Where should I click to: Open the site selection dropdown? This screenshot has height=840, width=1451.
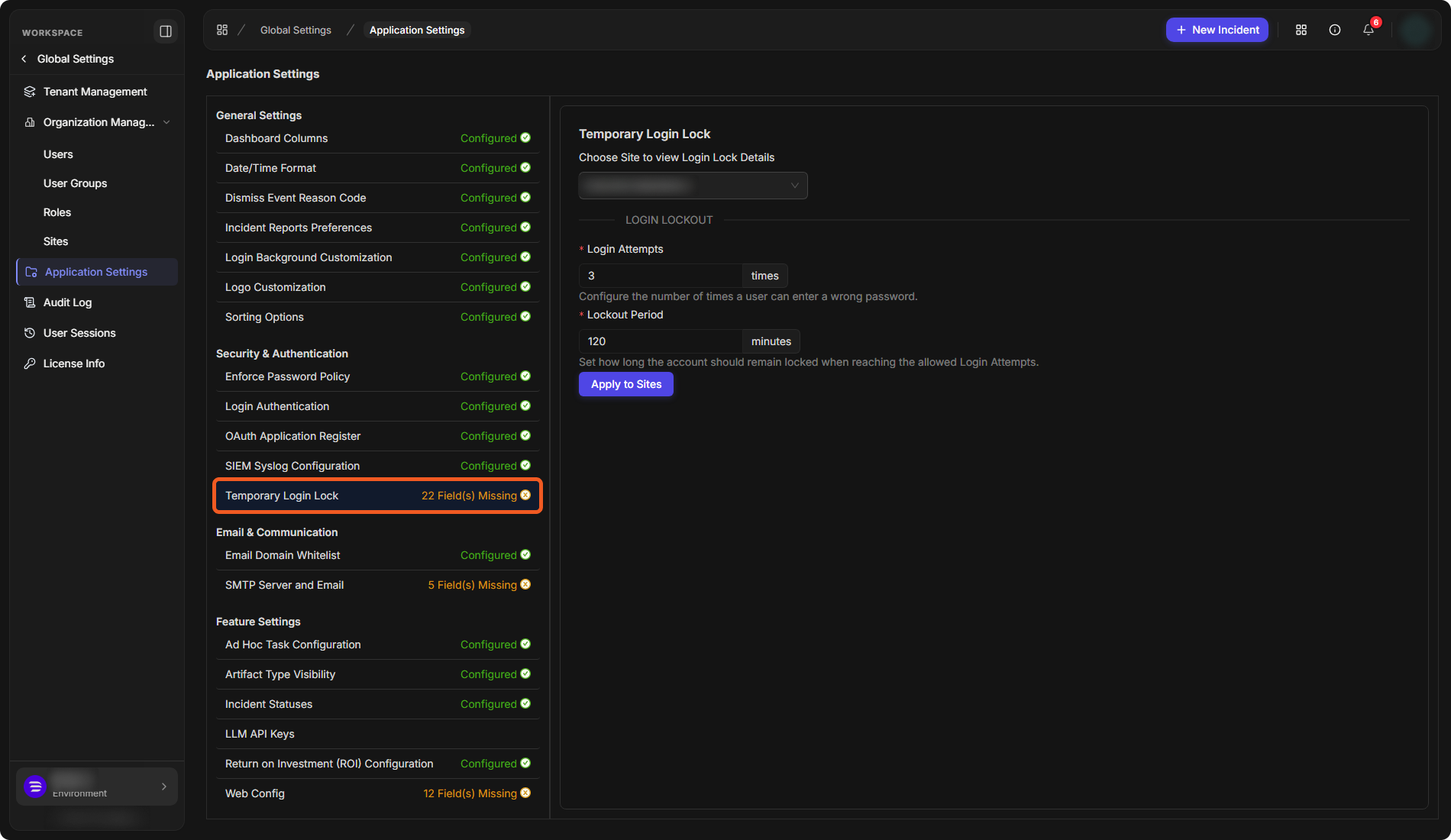(x=693, y=186)
